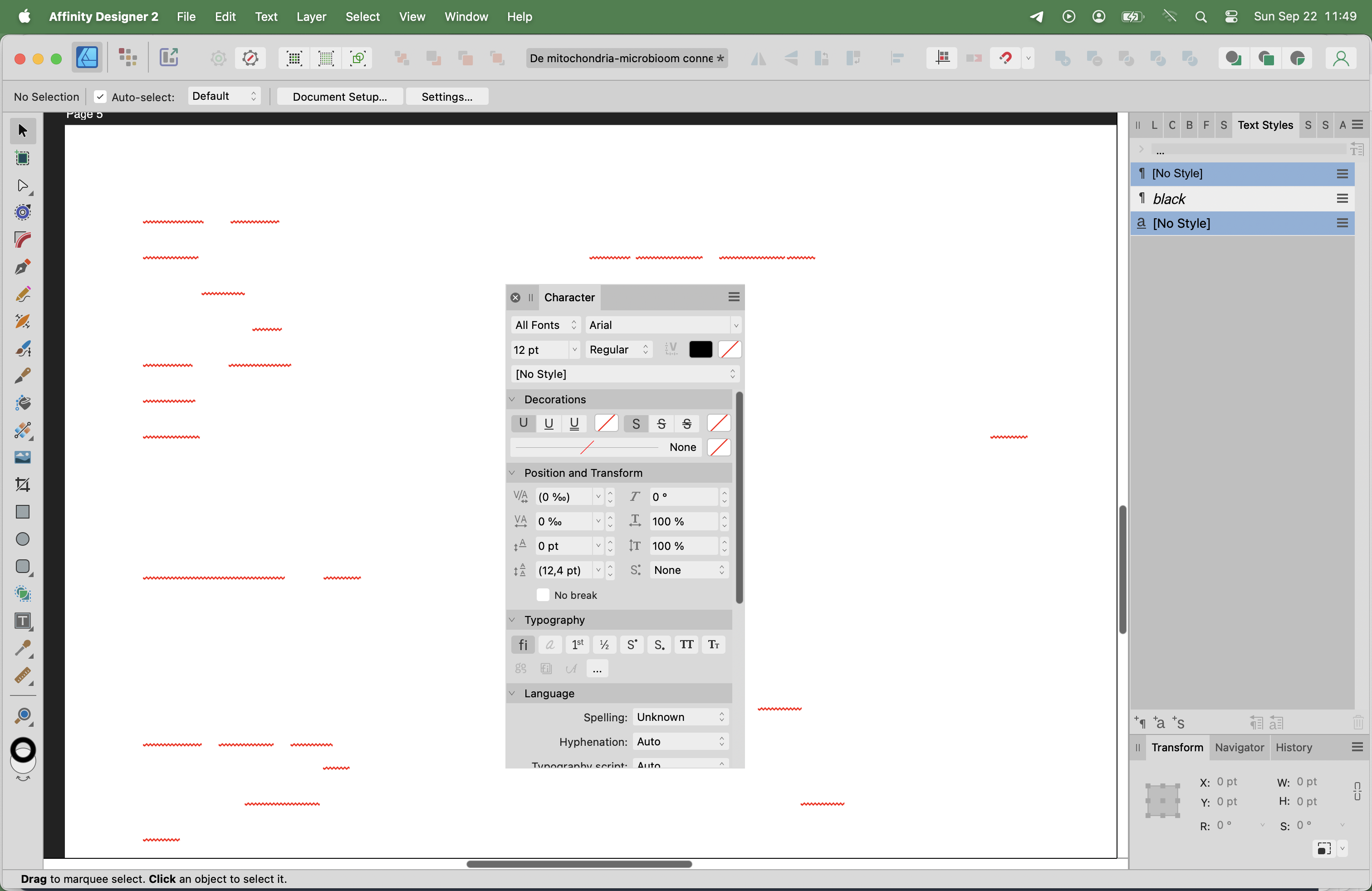Select the Artistic Text tool
This screenshot has width=1372, height=891.
[23, 620]
